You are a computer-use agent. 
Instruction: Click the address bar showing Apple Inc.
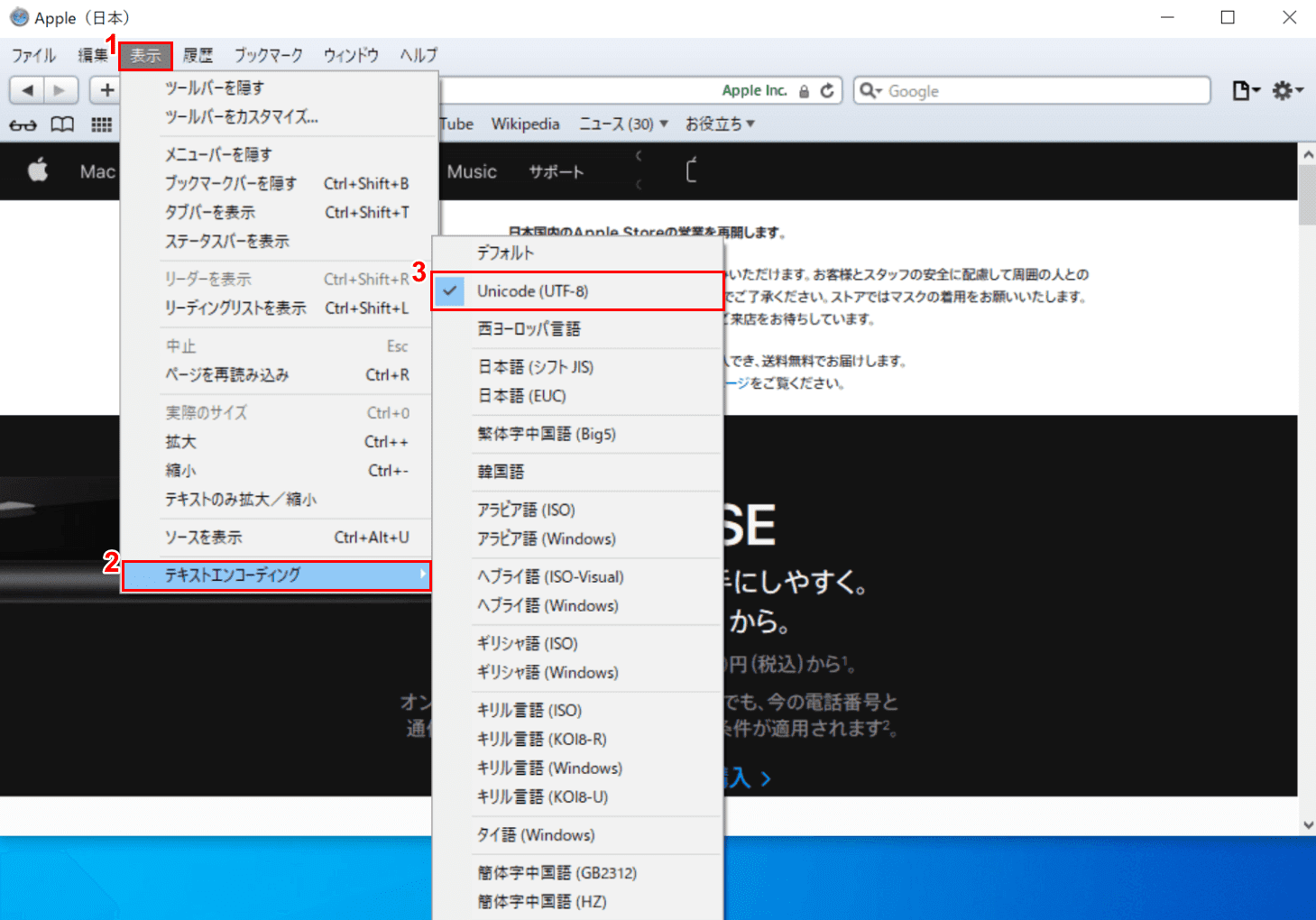click(x=640, y=90)
